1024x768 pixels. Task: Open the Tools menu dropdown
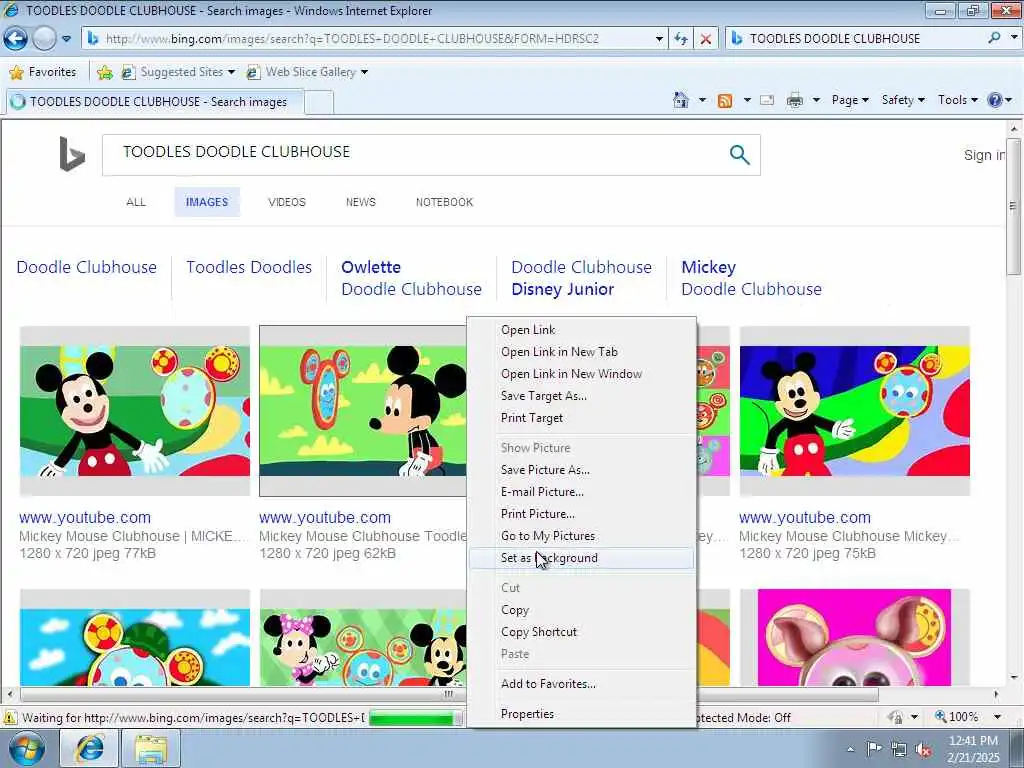pos(957,100)
